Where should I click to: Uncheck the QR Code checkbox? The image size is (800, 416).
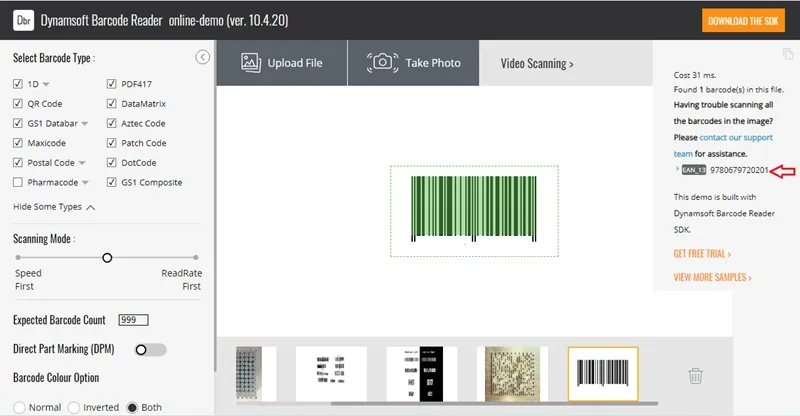[18, 104]
